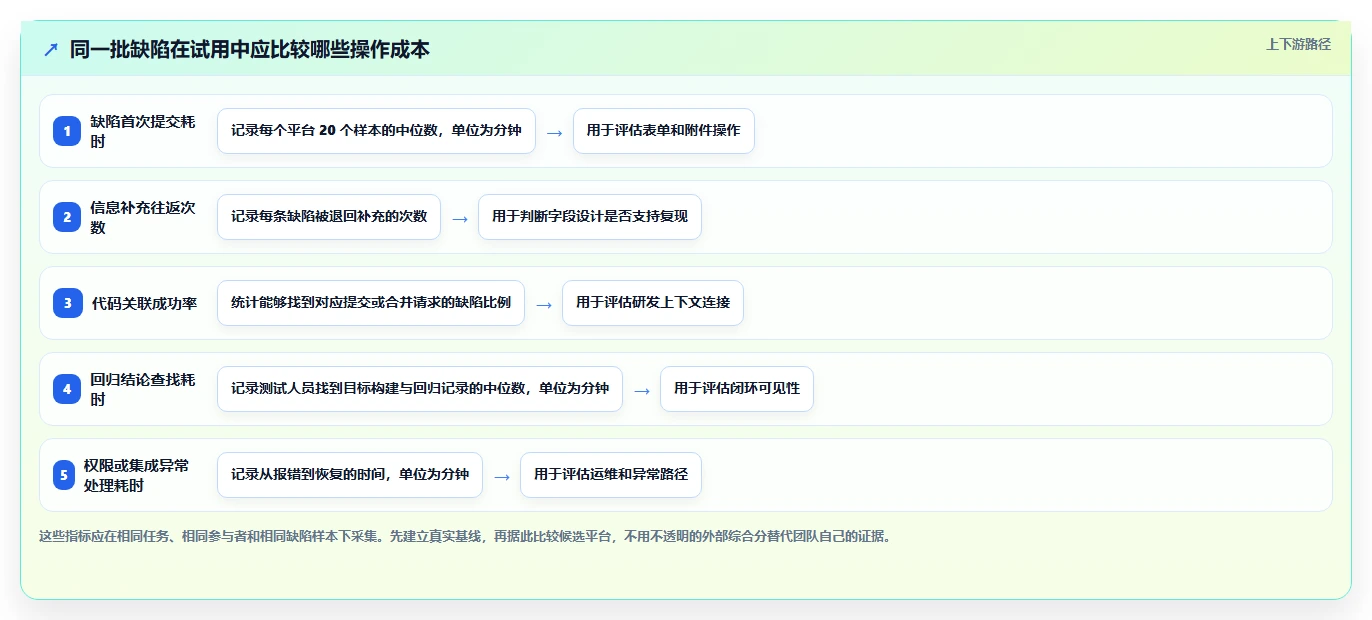Click the number 2 badge for 信息补充往返次数
This screenshot has width=1372, height=620.
point(67,217)
